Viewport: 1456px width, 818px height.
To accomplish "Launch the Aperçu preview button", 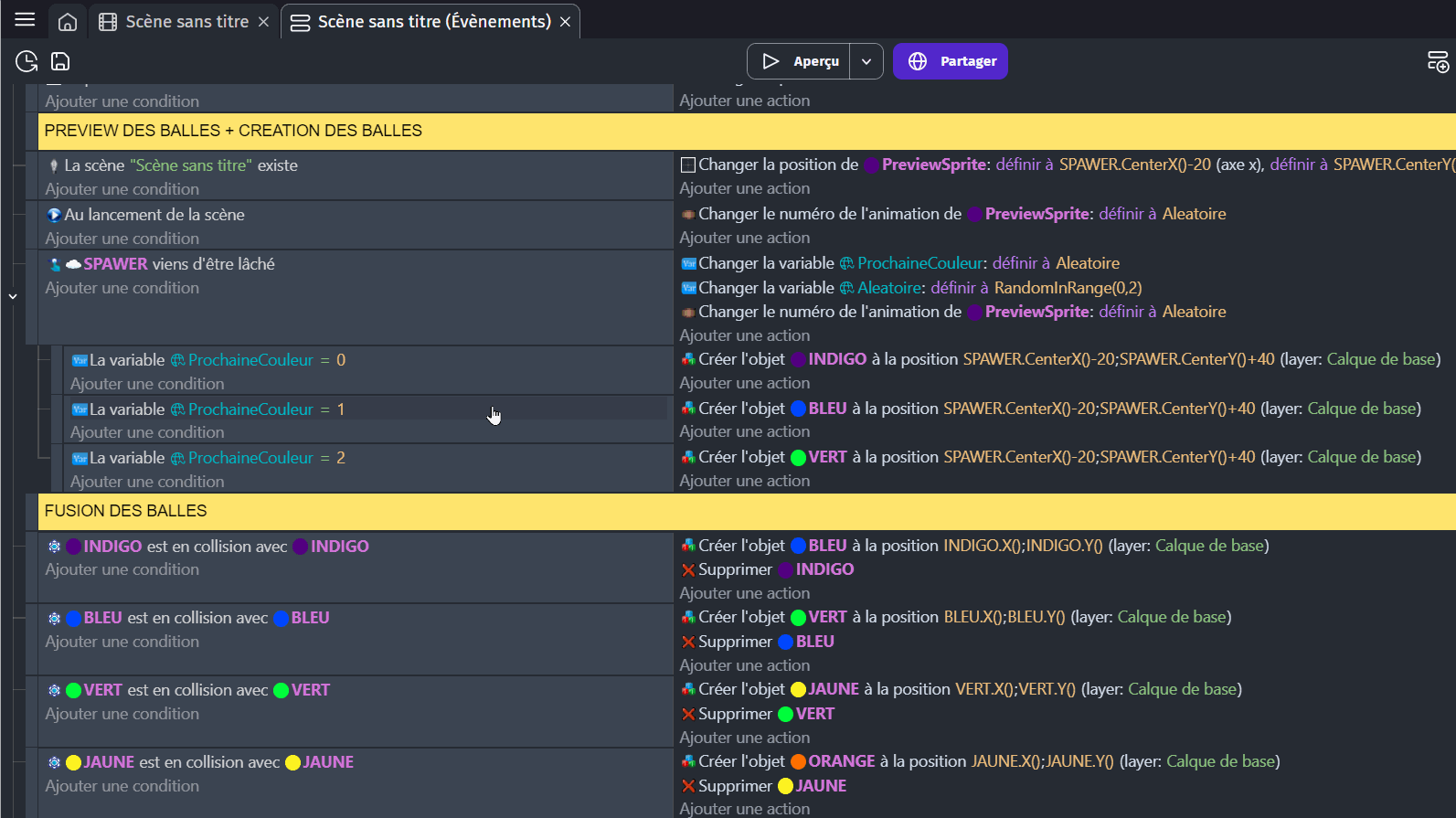I will tap(799, 61).
